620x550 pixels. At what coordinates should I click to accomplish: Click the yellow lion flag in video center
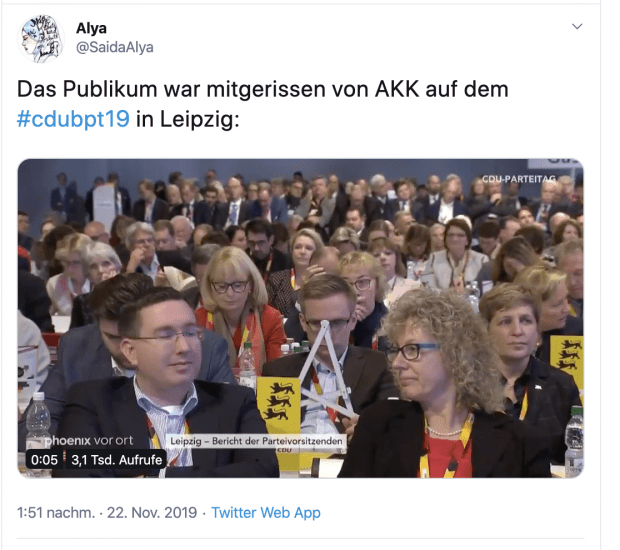(278, 404)
